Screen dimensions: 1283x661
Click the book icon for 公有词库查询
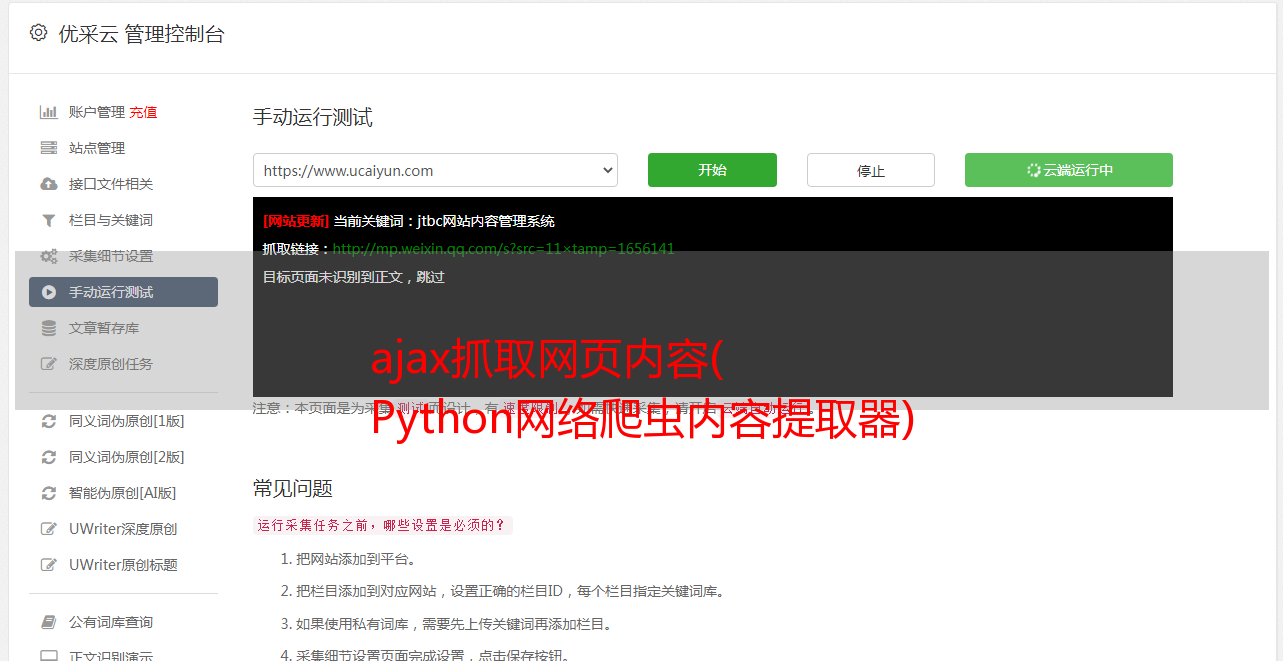point(48,622)
